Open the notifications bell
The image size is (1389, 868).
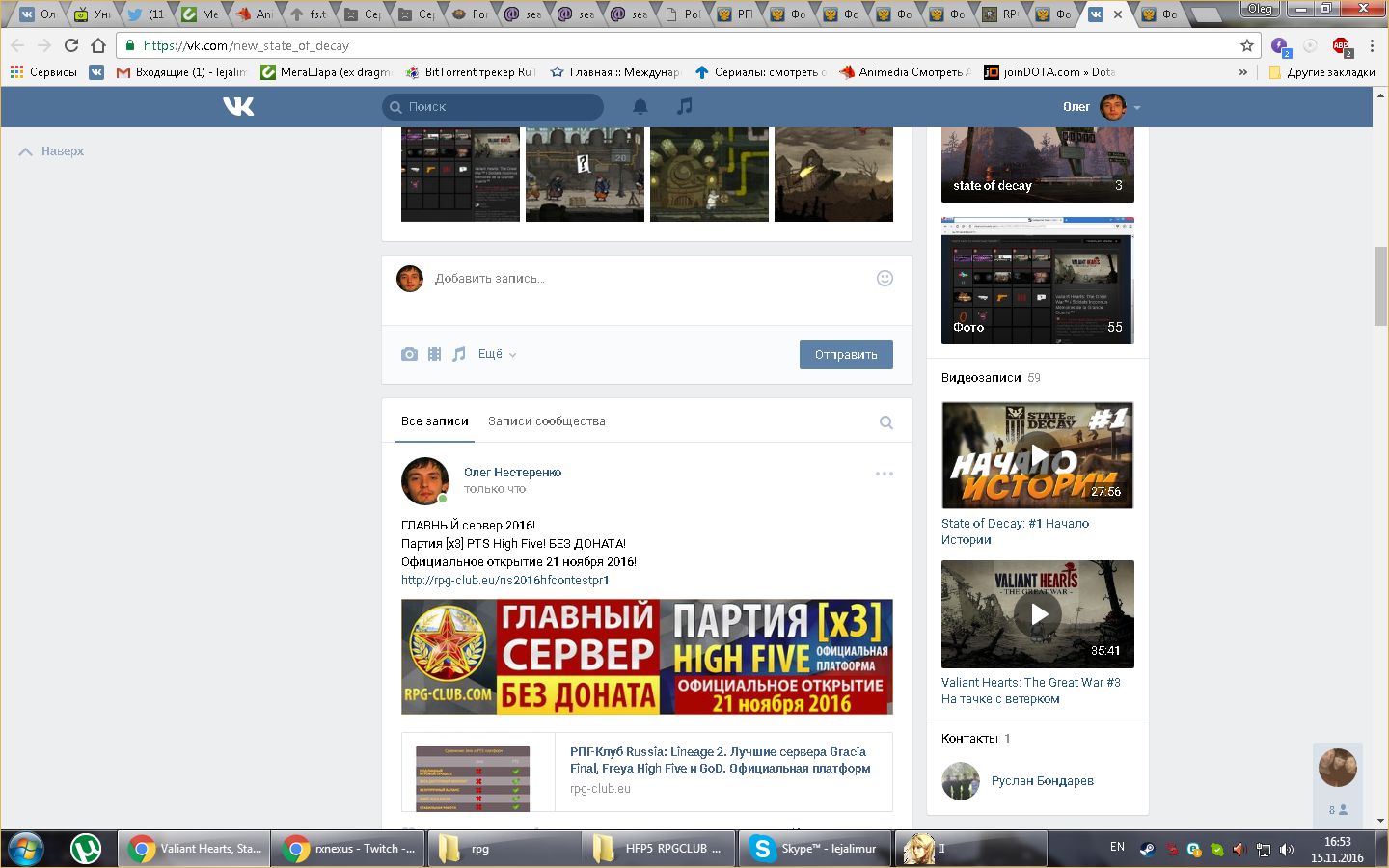coord(640,106)
